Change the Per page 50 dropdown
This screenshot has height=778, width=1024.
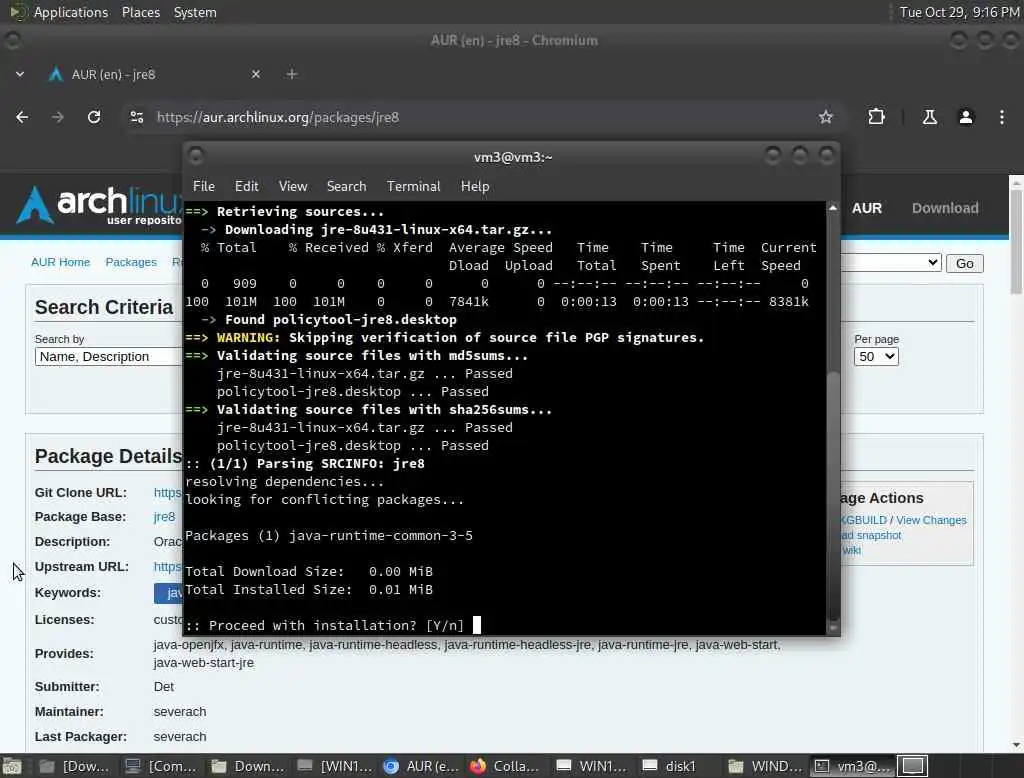coord(876,357)
